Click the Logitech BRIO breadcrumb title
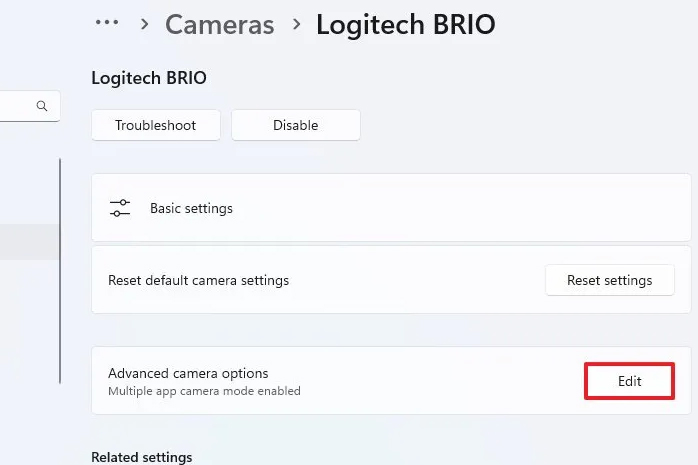 point(405,24)
